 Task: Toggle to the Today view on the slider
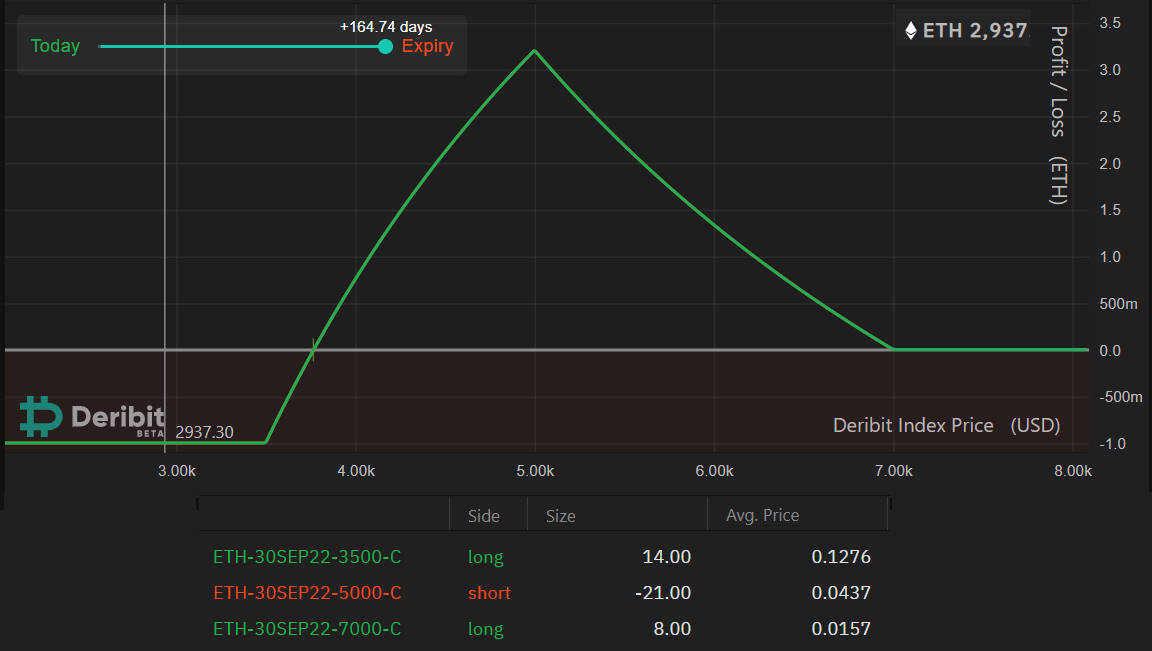[x=55, y=46]
